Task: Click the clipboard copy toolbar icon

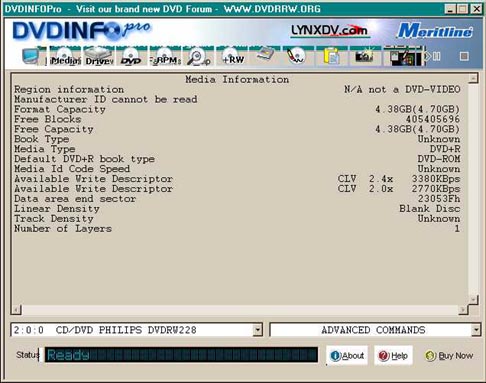Action: [x=331, y=56]
